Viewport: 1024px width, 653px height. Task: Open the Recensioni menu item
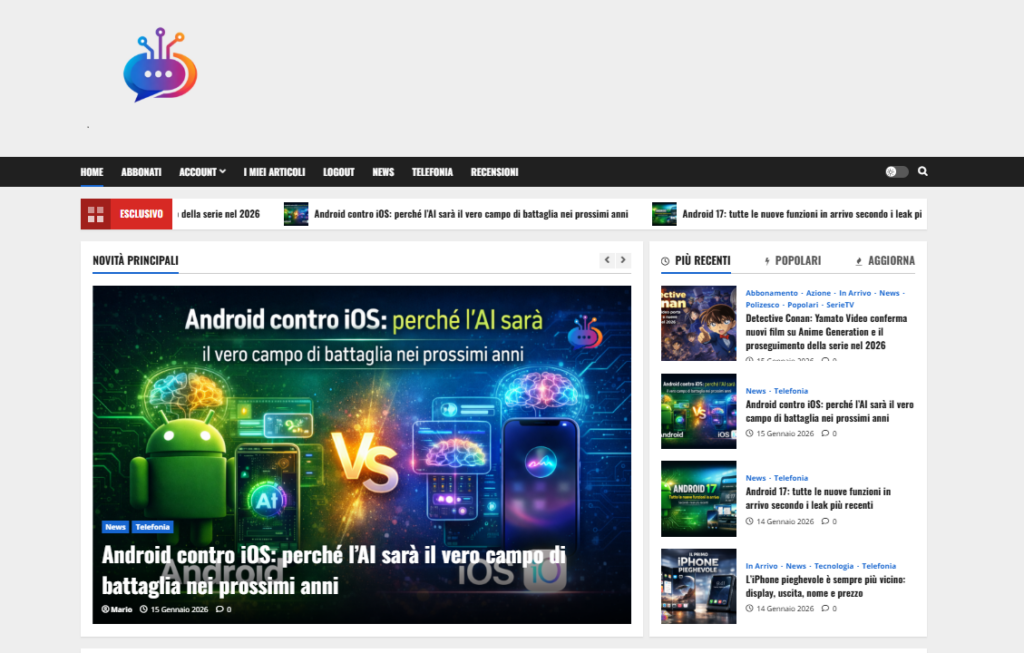point(494,172)
